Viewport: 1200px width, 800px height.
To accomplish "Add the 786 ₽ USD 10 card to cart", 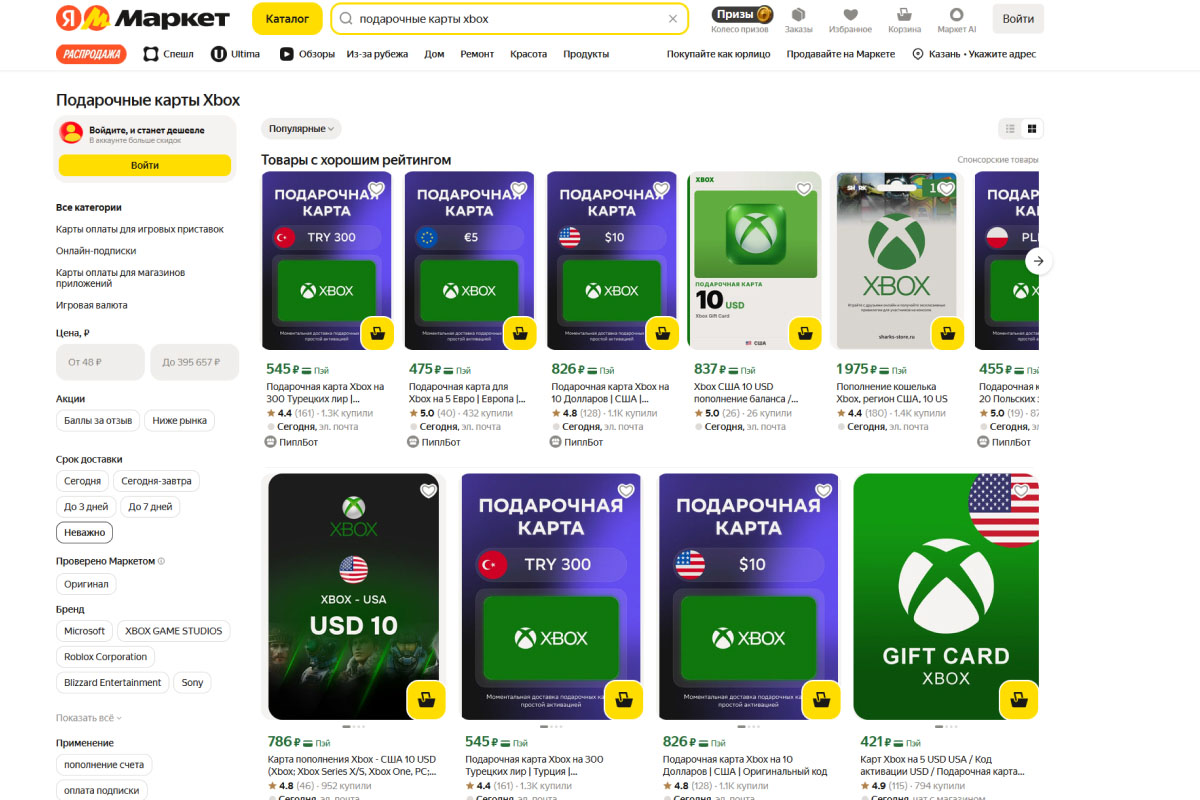I will 425,700.
